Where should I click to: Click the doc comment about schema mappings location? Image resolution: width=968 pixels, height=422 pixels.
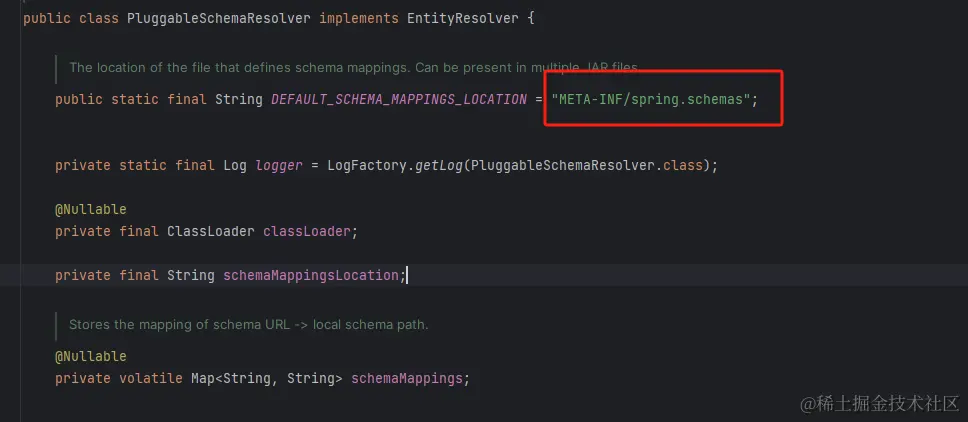coord(354,67)
